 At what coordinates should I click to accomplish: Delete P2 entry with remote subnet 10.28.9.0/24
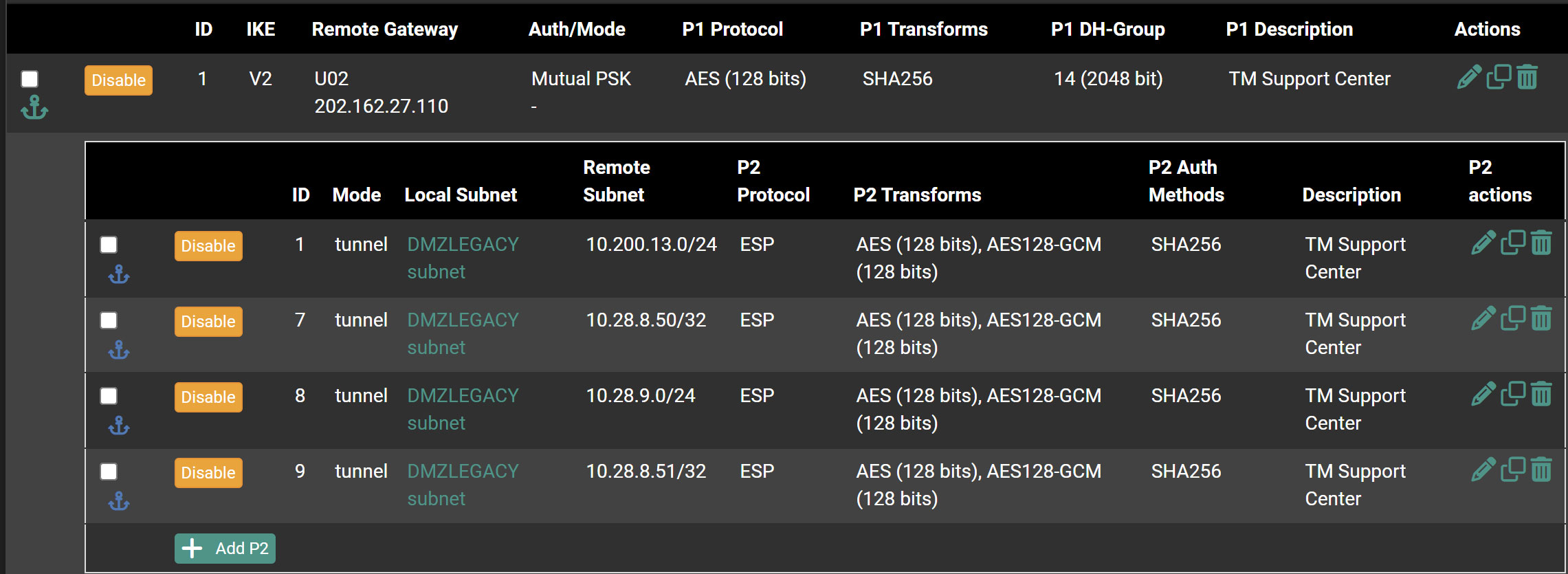click(1542, 394)
